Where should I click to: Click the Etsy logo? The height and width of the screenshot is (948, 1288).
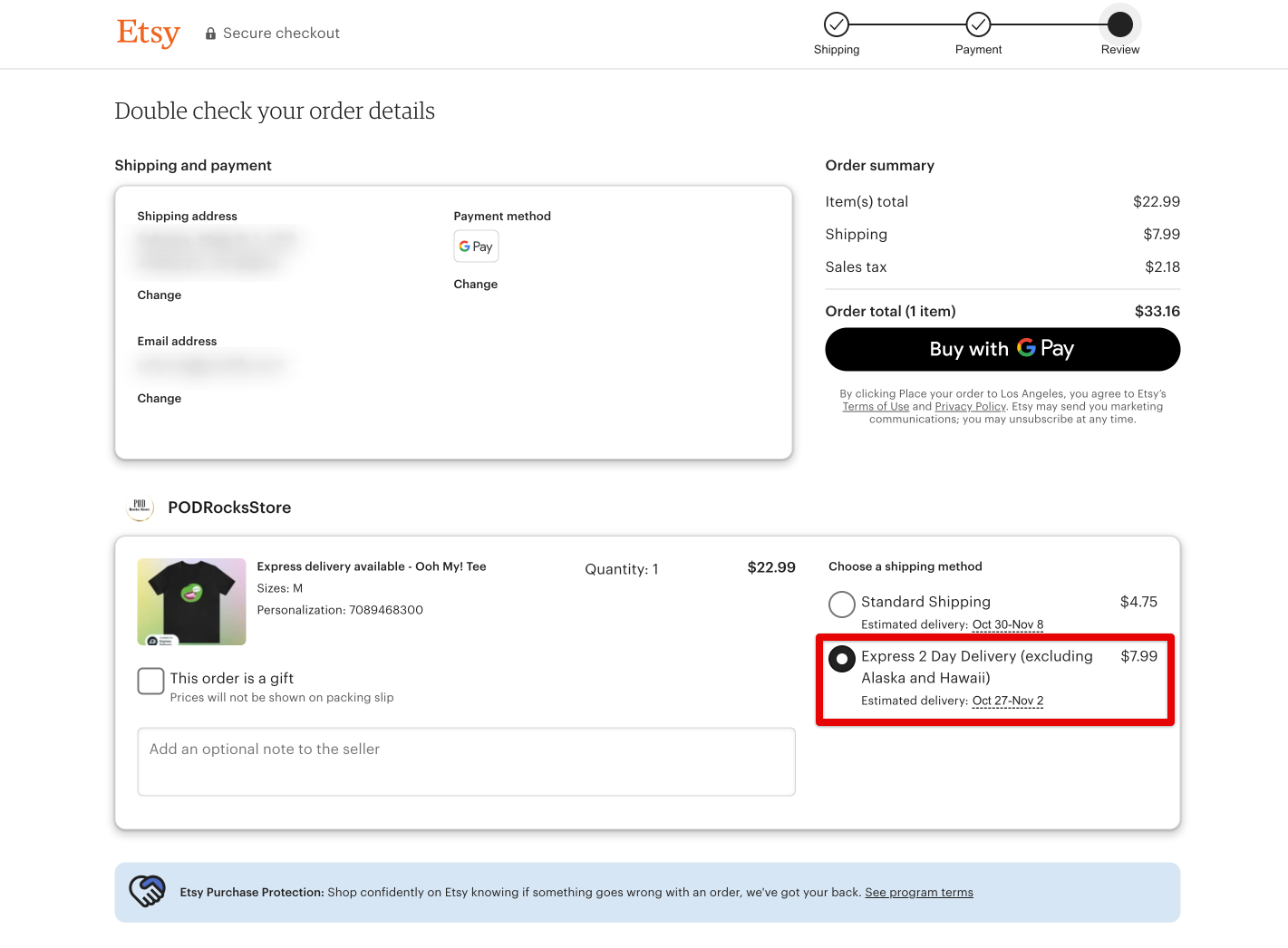[x=148, y=34]
